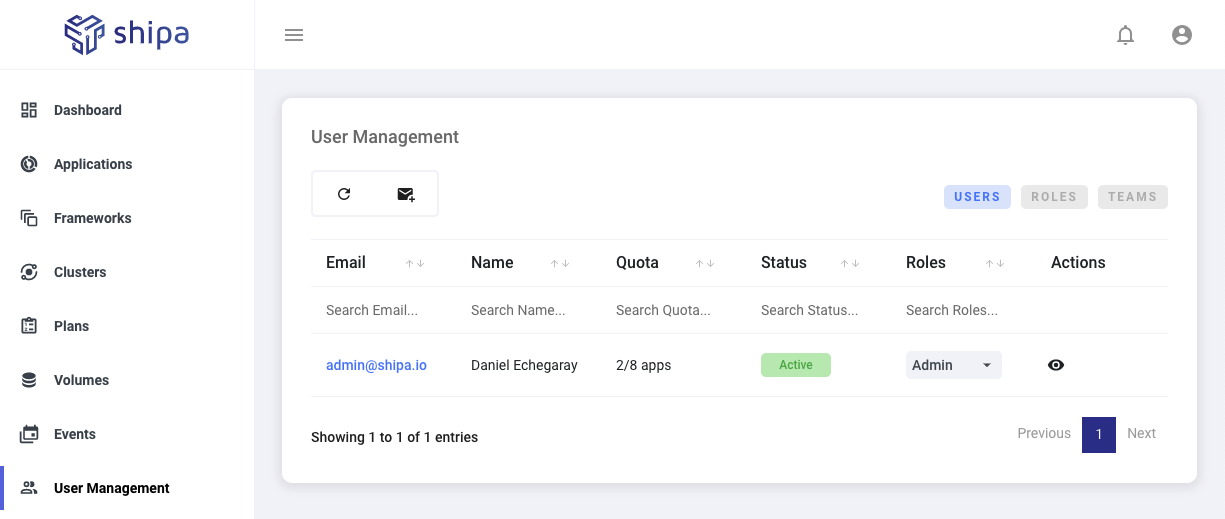Focus the Search Status field
Image resolution: width=1225 pixels, height=519 pixels.
tap(819, 310)
